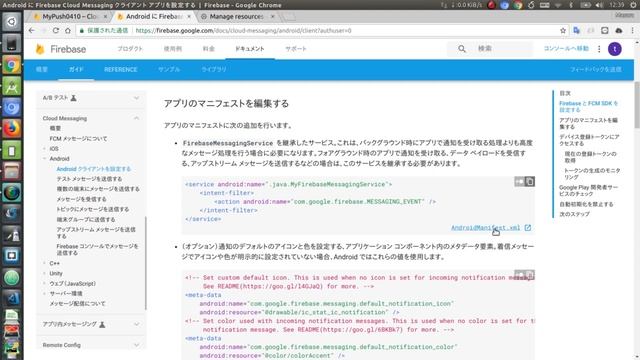Open Chromium from the dock
Image resolution: width=640 pixels, height=360 pixels.
click(x=11, y=107)
